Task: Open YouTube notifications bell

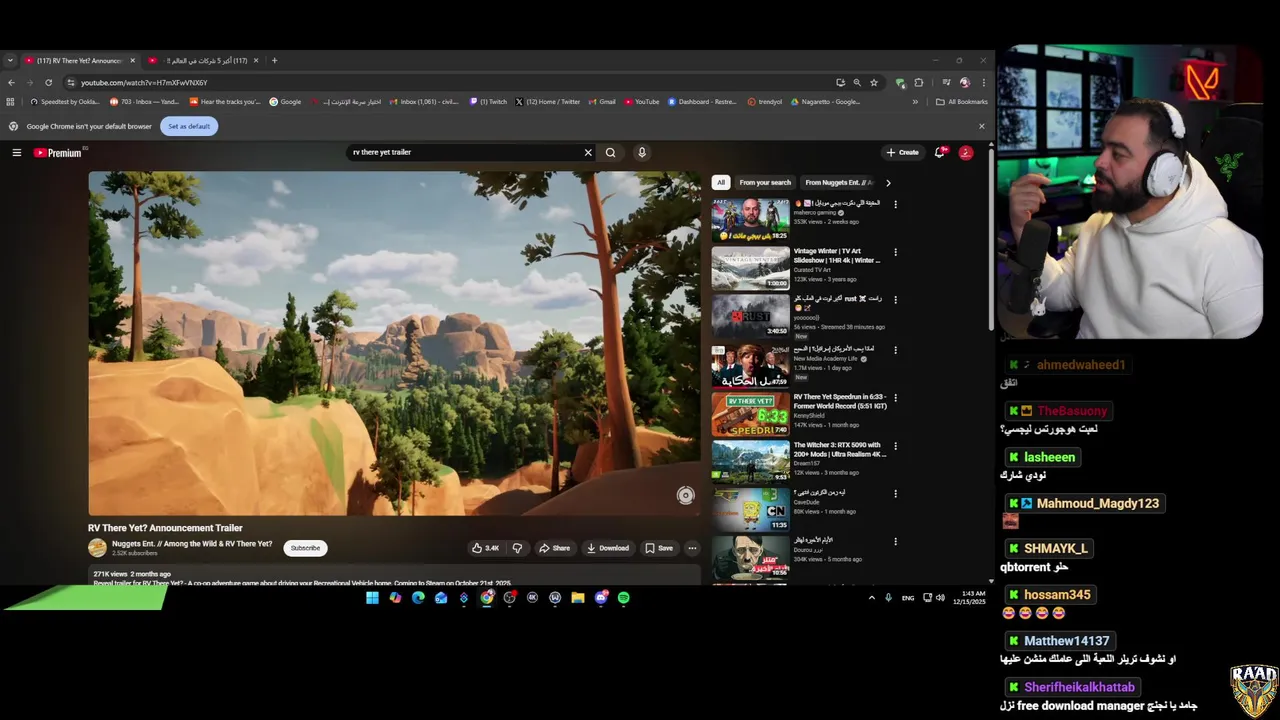Action: tap(940, 153)
